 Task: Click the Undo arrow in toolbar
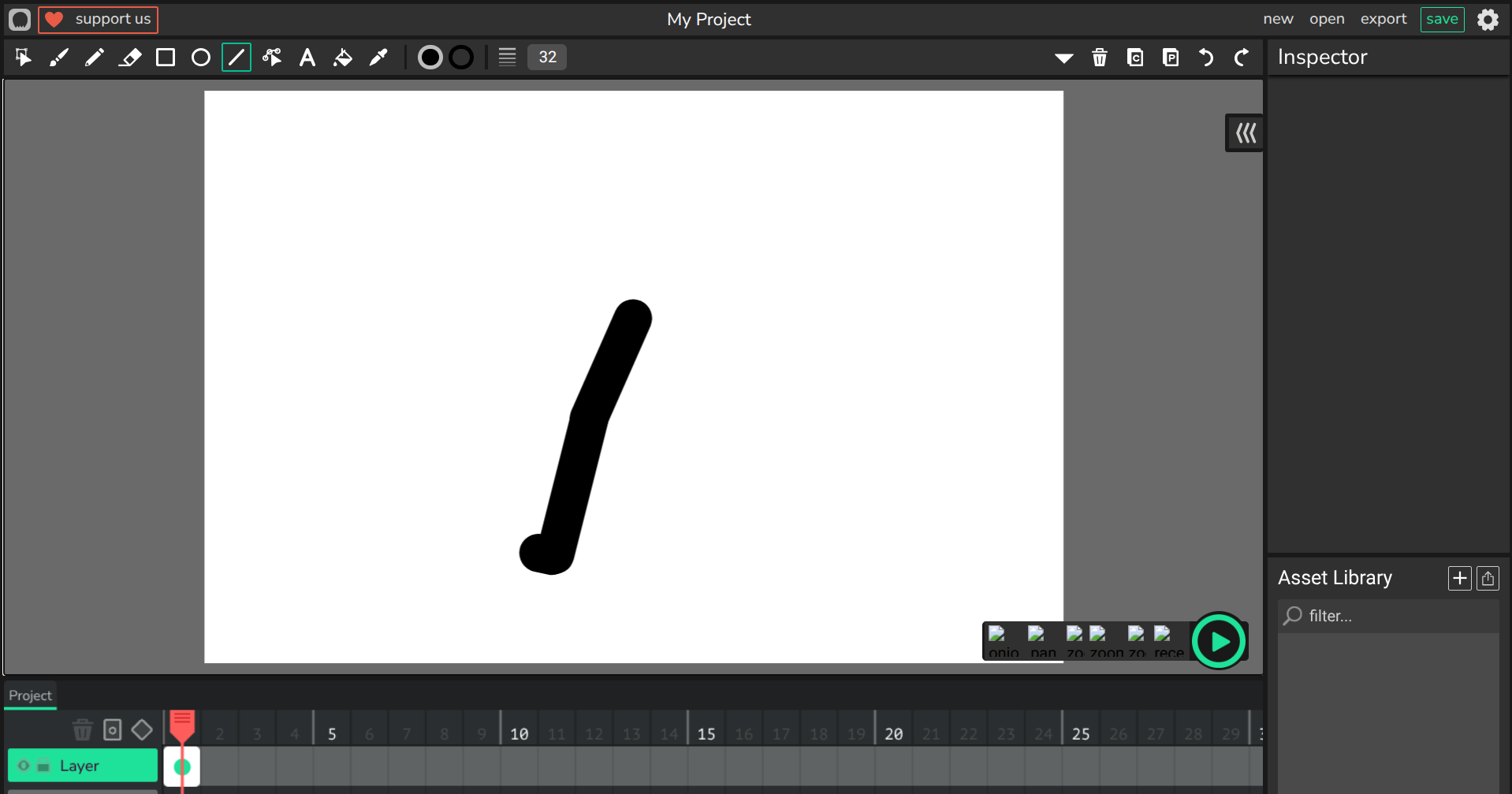1206,58
